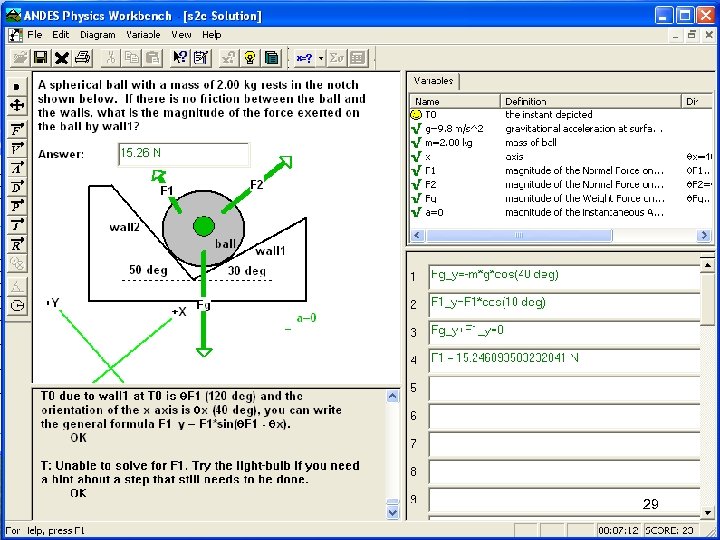Click the document icon beside File menu
720x540 pixels.
click(15, 35)
